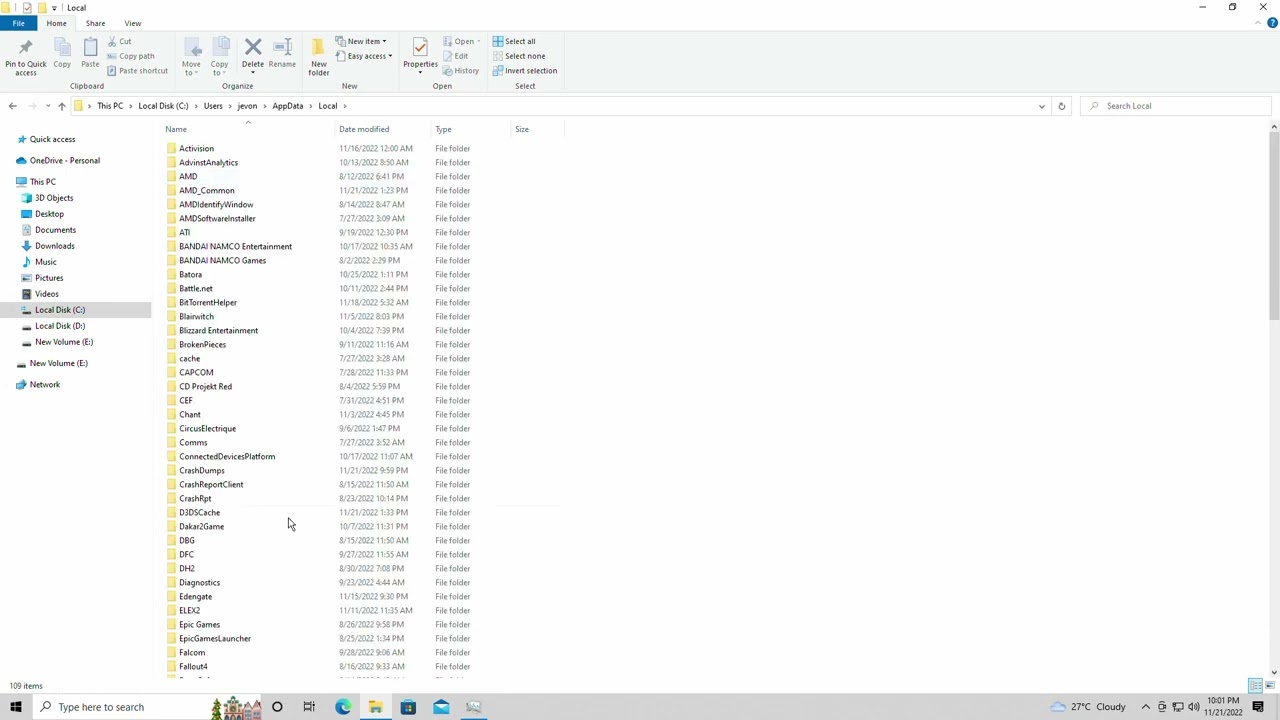Click the Properties checkmark icon
Viewport: 1280px width, 720px height.
[420, 47]
